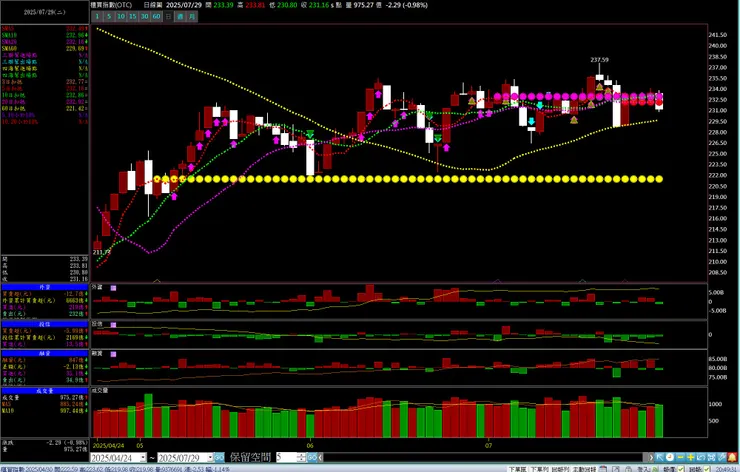Click the SMA20 indicator legend row
Viewport: 740px width, 472px height.
tap(45, 42)
